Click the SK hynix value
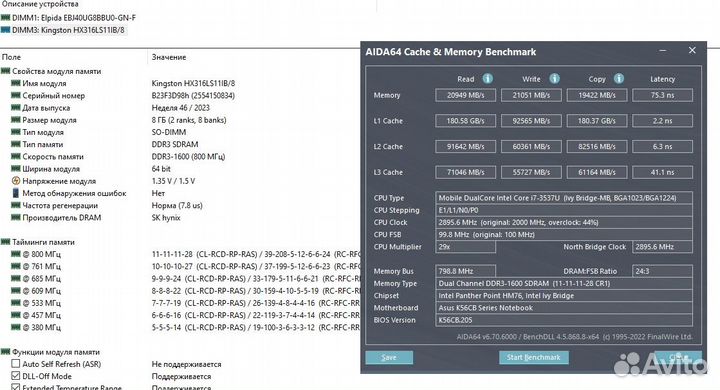This screenshot has height=390, width=720. (166, 217)
